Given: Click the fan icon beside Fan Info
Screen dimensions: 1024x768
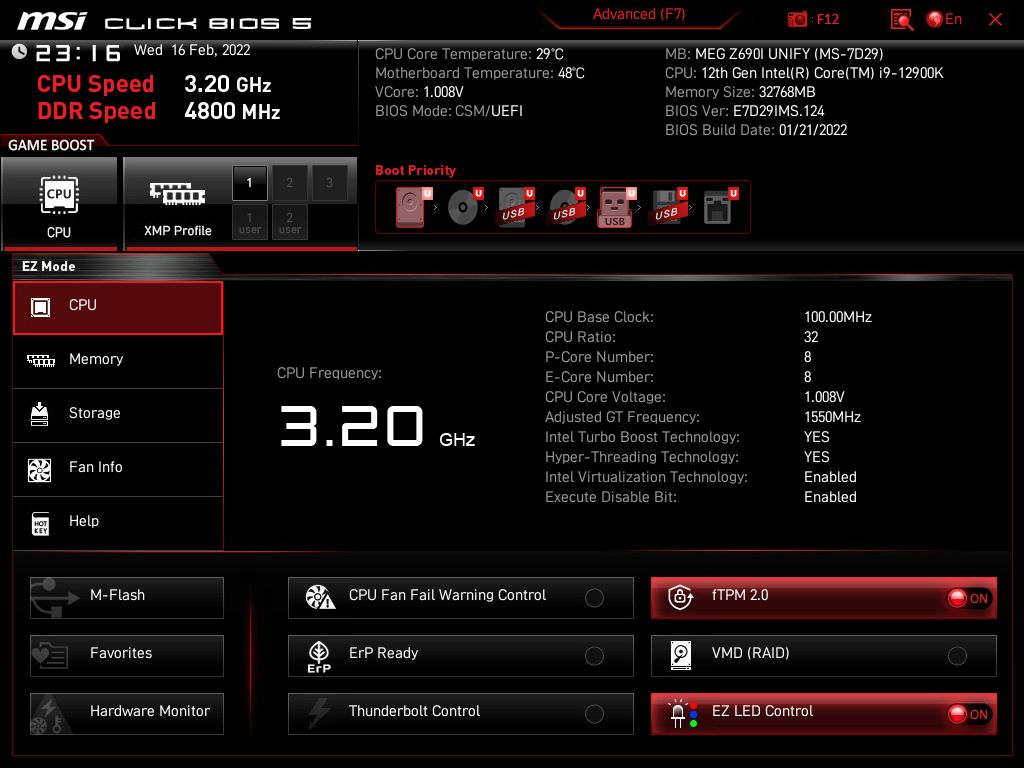Looking at the screenshot, I should click(40, 470).
